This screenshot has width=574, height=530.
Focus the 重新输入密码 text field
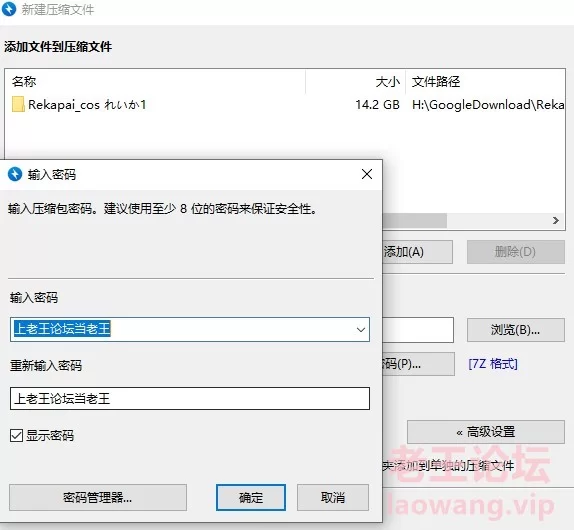(x=190, y=398)
